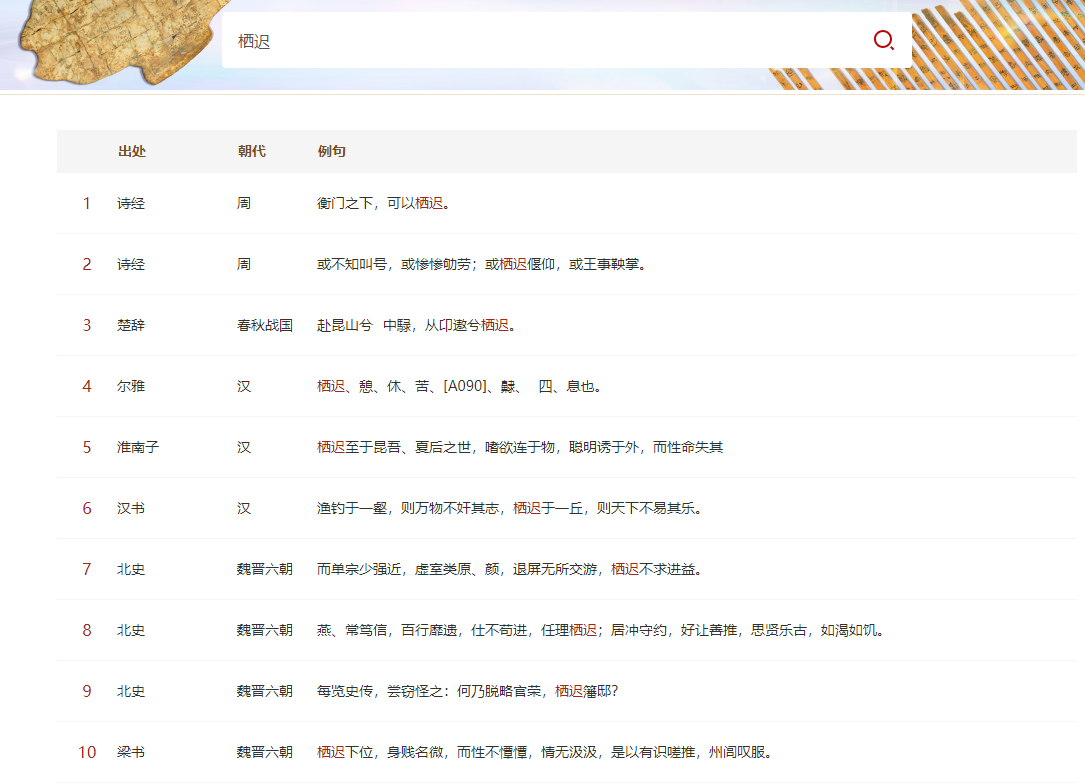Click the 例句 column header
The height and width of the screenshot is (784, 1085).
pos(331,152)
